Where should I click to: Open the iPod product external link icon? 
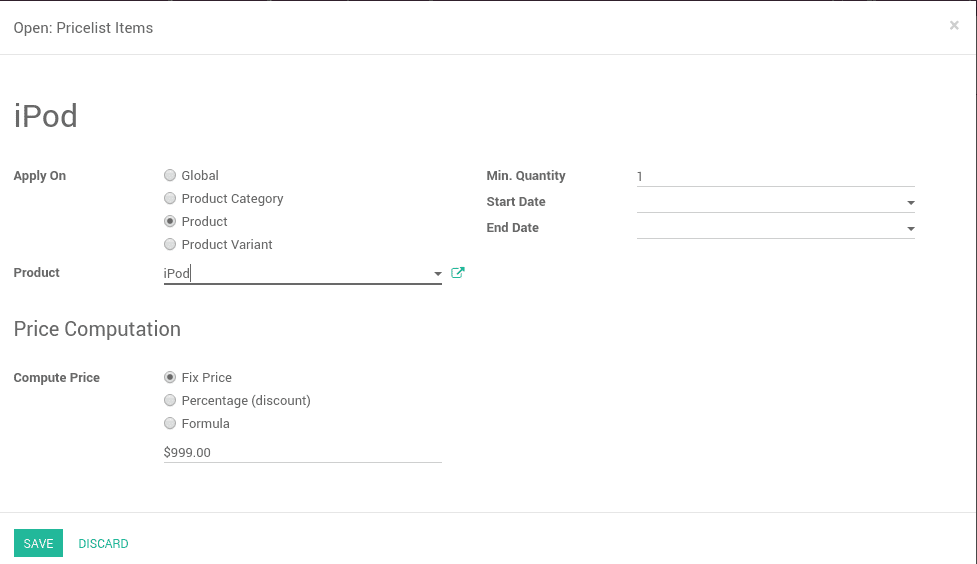[457, 273]
